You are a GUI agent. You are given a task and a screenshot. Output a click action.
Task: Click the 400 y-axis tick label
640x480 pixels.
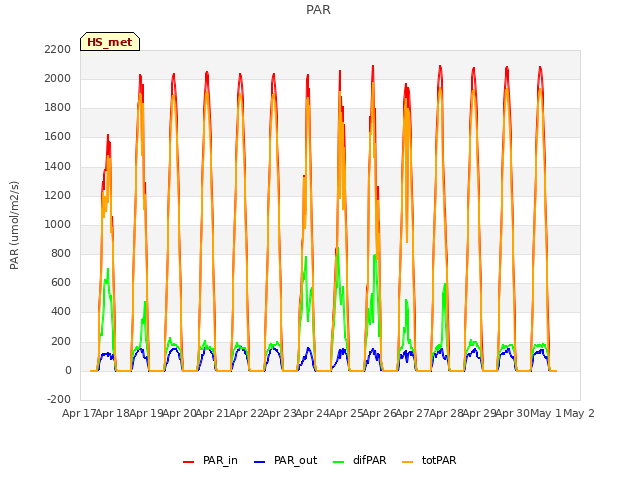pyautogui.click(x=61, y=312)
